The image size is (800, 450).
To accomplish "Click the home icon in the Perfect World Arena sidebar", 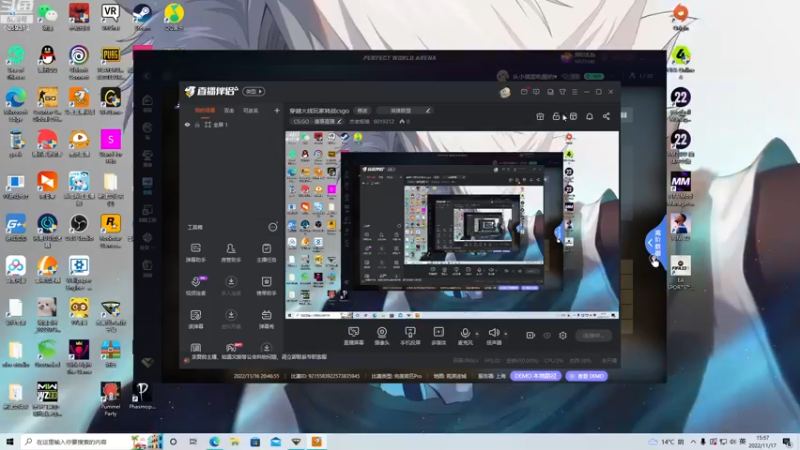I will coord(147,101).
